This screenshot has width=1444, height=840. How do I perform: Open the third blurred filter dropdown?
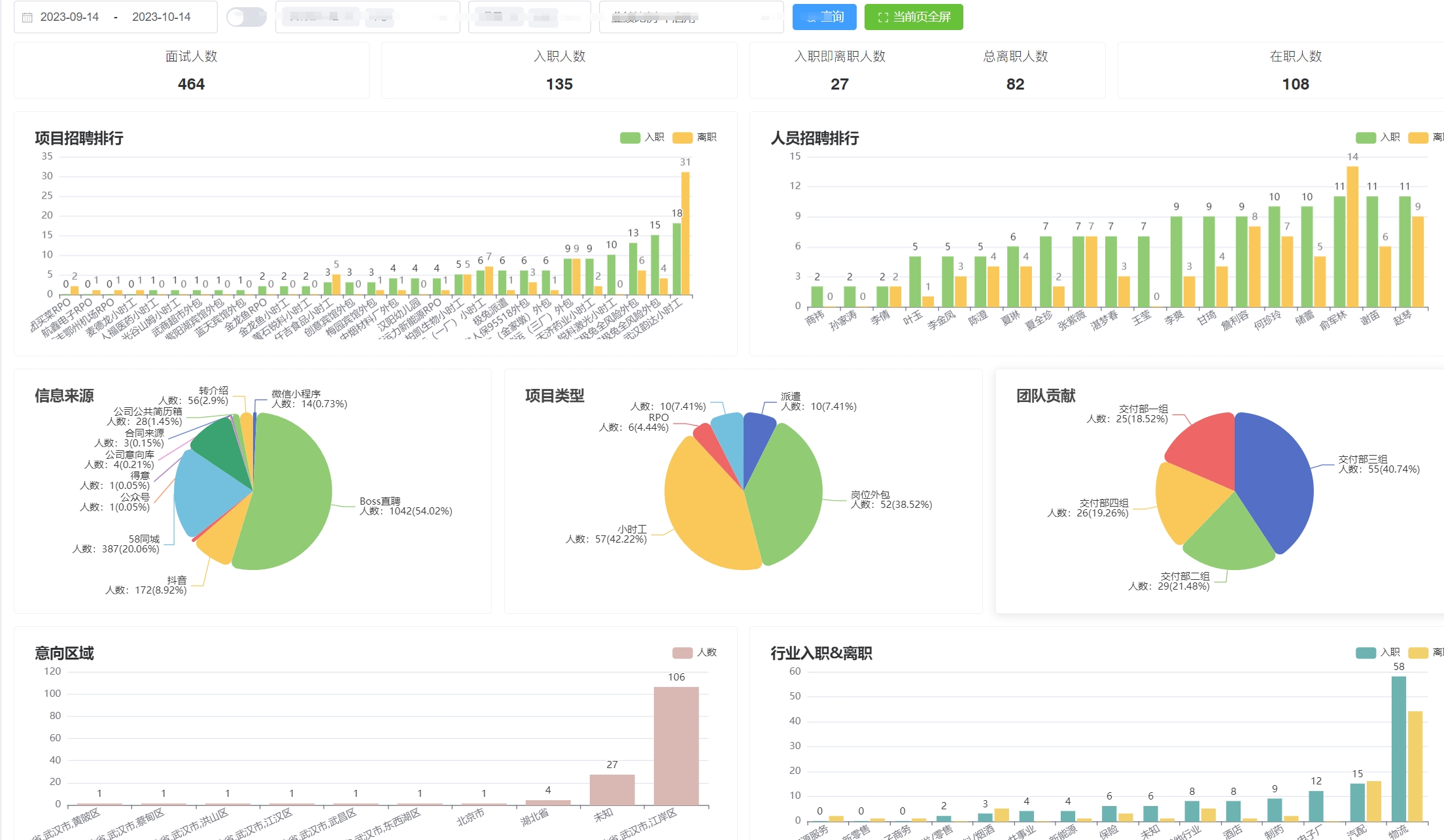pos(690,17)
